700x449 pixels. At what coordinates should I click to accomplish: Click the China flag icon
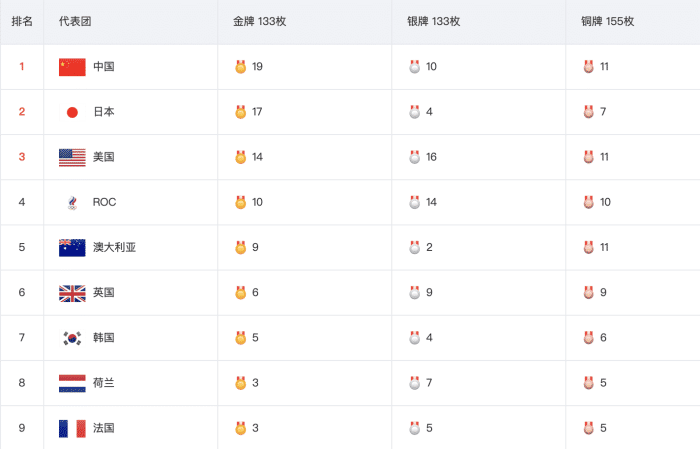pyautogui.click(x=72, y=67)
